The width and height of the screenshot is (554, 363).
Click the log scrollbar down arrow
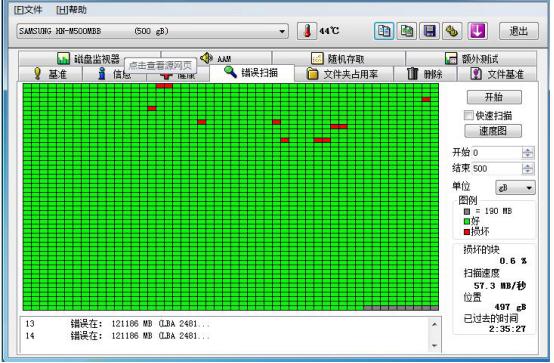(x=435, y=345)
